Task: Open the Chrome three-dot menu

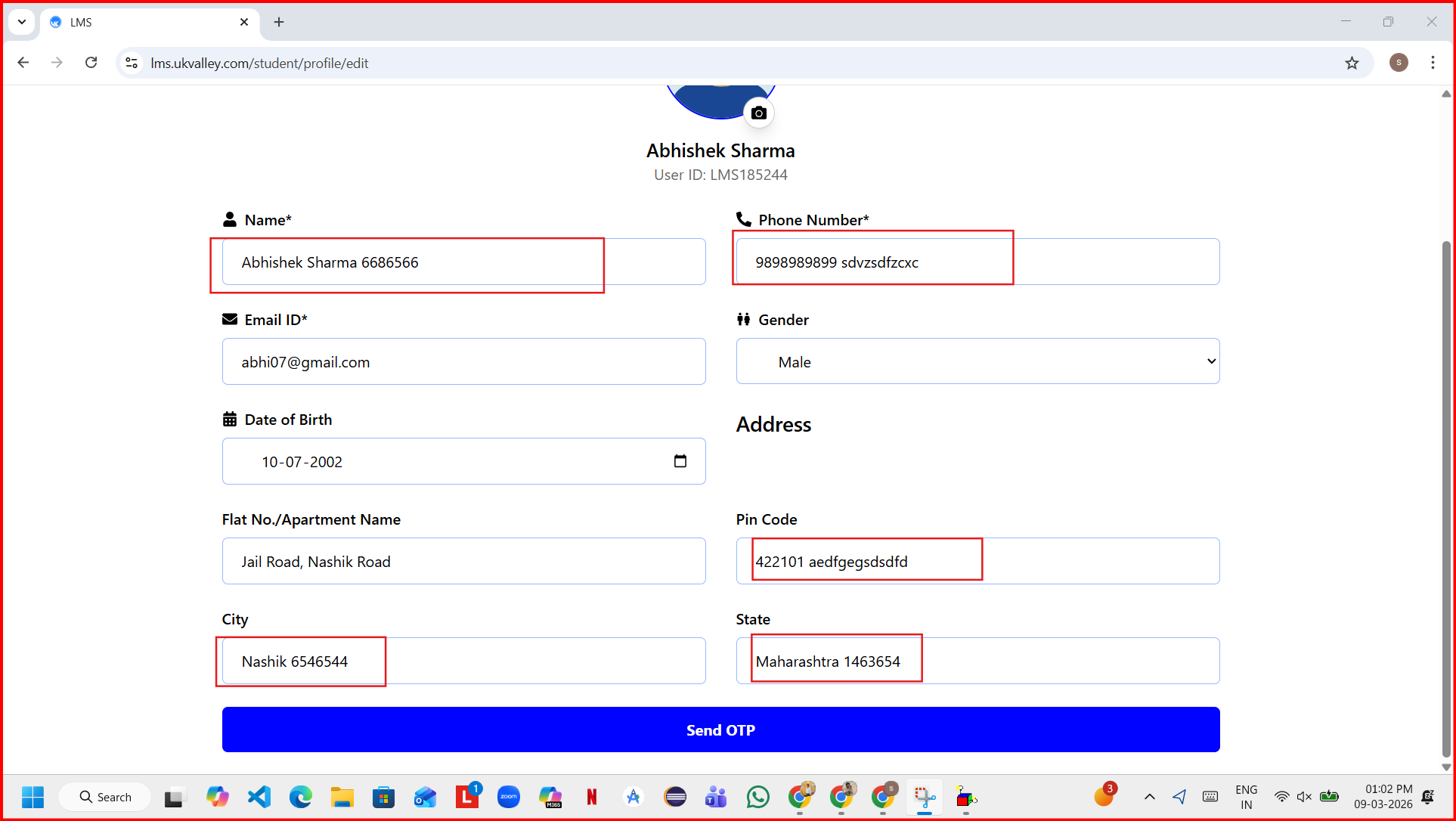Action: [x=1433, y=63]
